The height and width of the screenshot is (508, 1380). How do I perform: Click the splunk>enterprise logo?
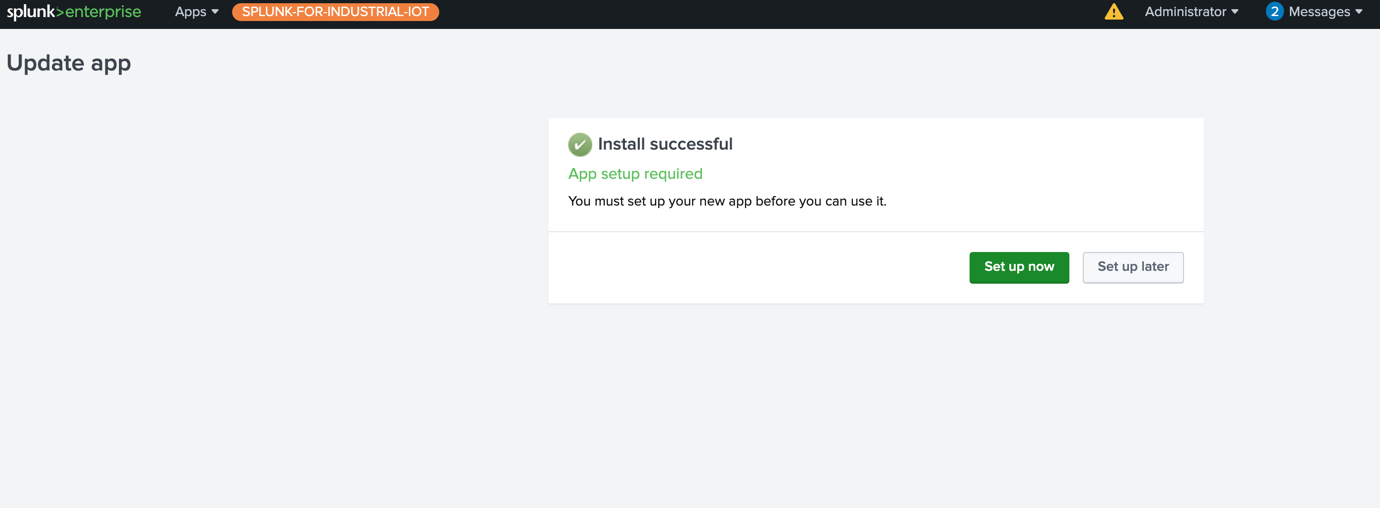[x=73, y=12]
